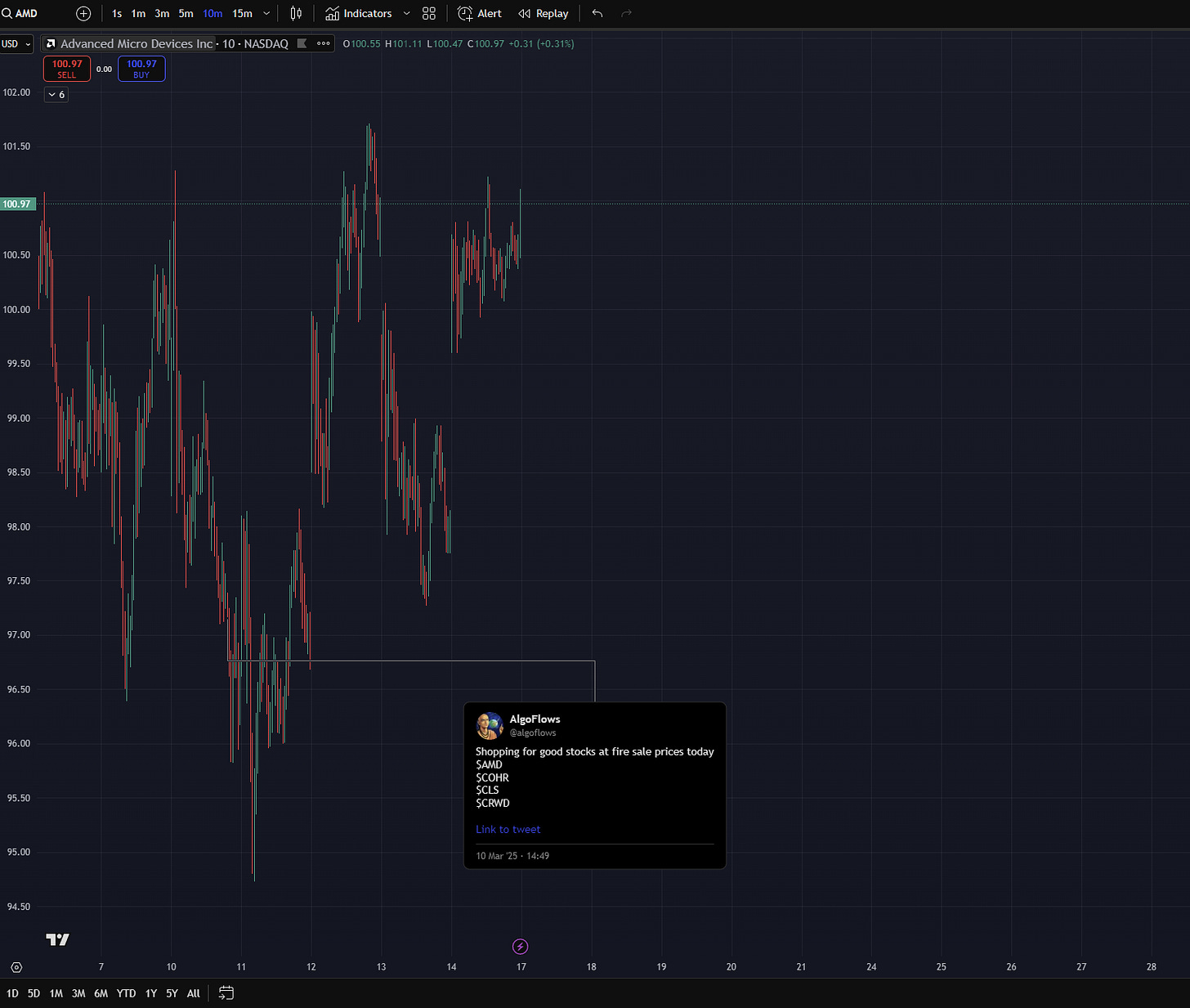The height and width of the screenshot is (1008, 1190).
Task: Click the $CRWD line in the tweet
Action: point(493,803)
